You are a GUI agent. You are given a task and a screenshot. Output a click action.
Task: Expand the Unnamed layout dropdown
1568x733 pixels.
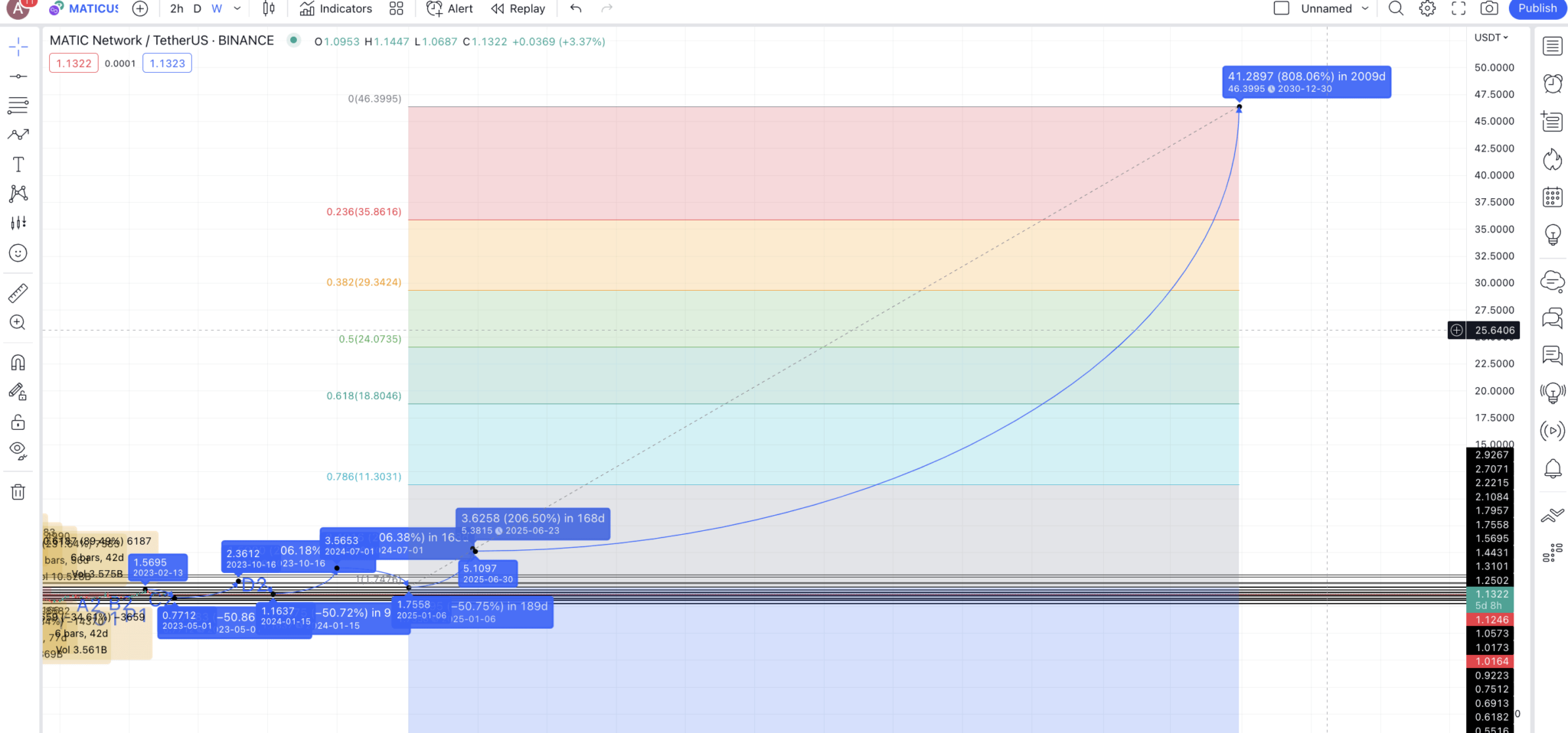point(1365,8)
